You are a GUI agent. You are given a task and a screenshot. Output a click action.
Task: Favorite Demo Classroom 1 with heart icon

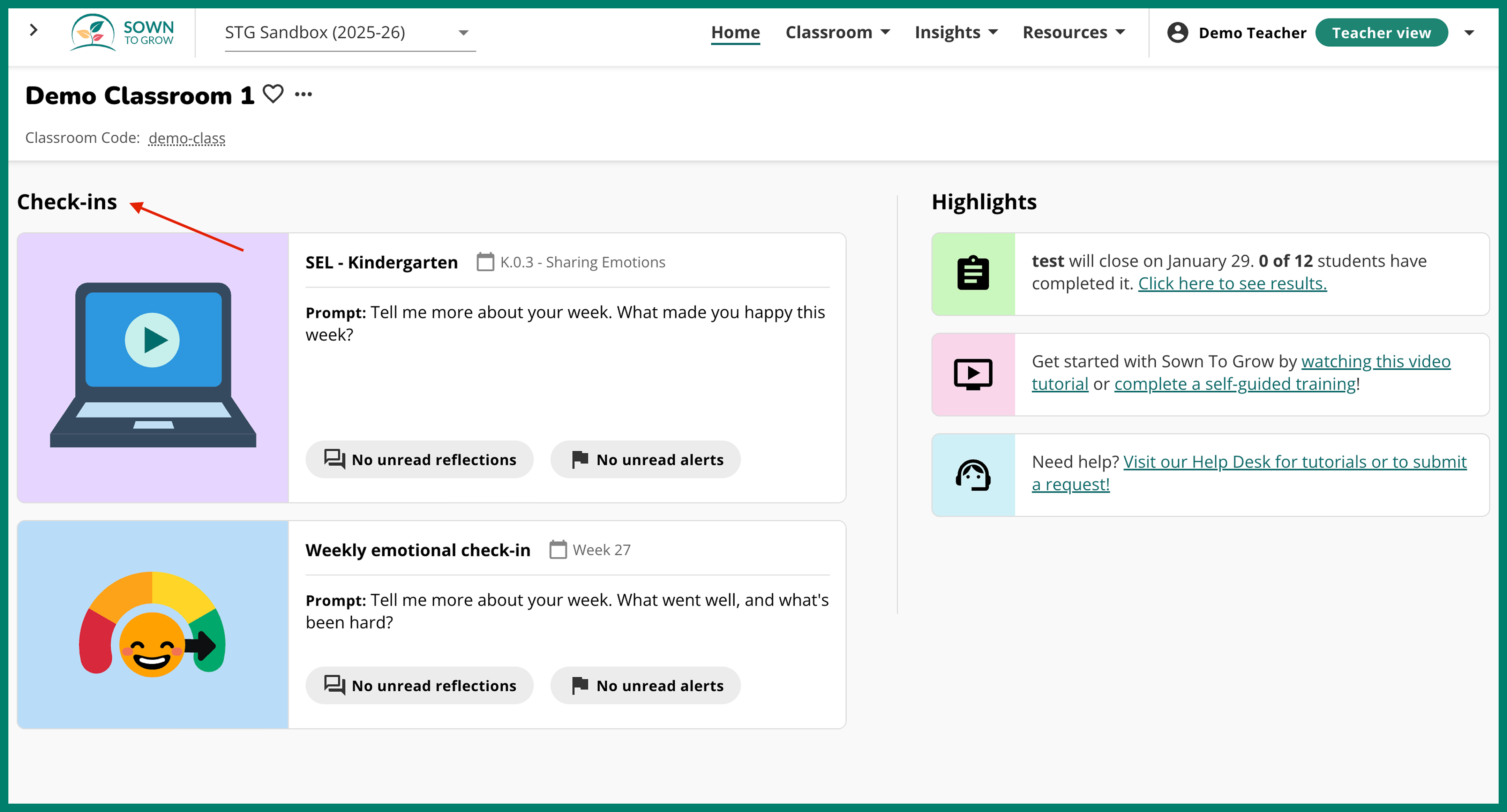[x=272, y=94]
